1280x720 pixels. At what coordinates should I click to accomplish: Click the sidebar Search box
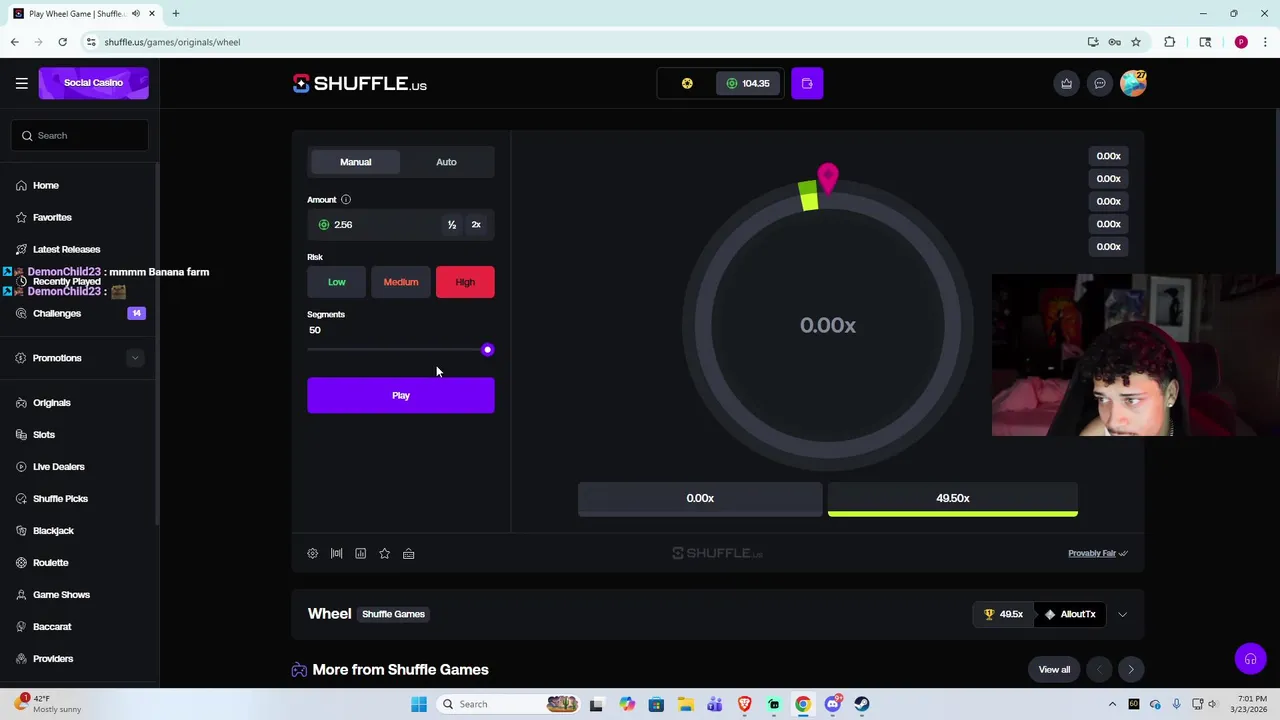point(80,135)
